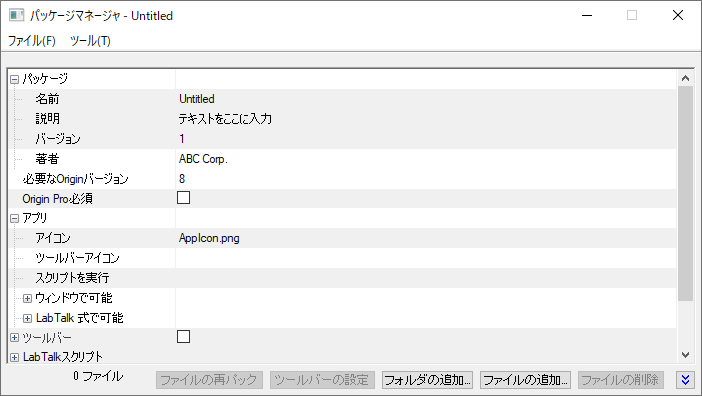Select the ツールバーアイコン row label
This screenshot has width=702, height=396.
(77, 258)
